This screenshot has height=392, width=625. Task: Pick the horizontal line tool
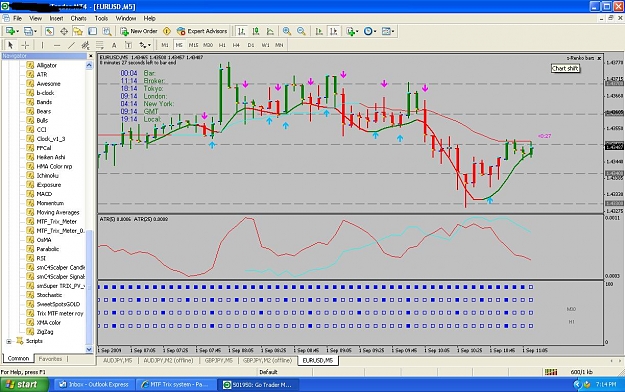57,45
